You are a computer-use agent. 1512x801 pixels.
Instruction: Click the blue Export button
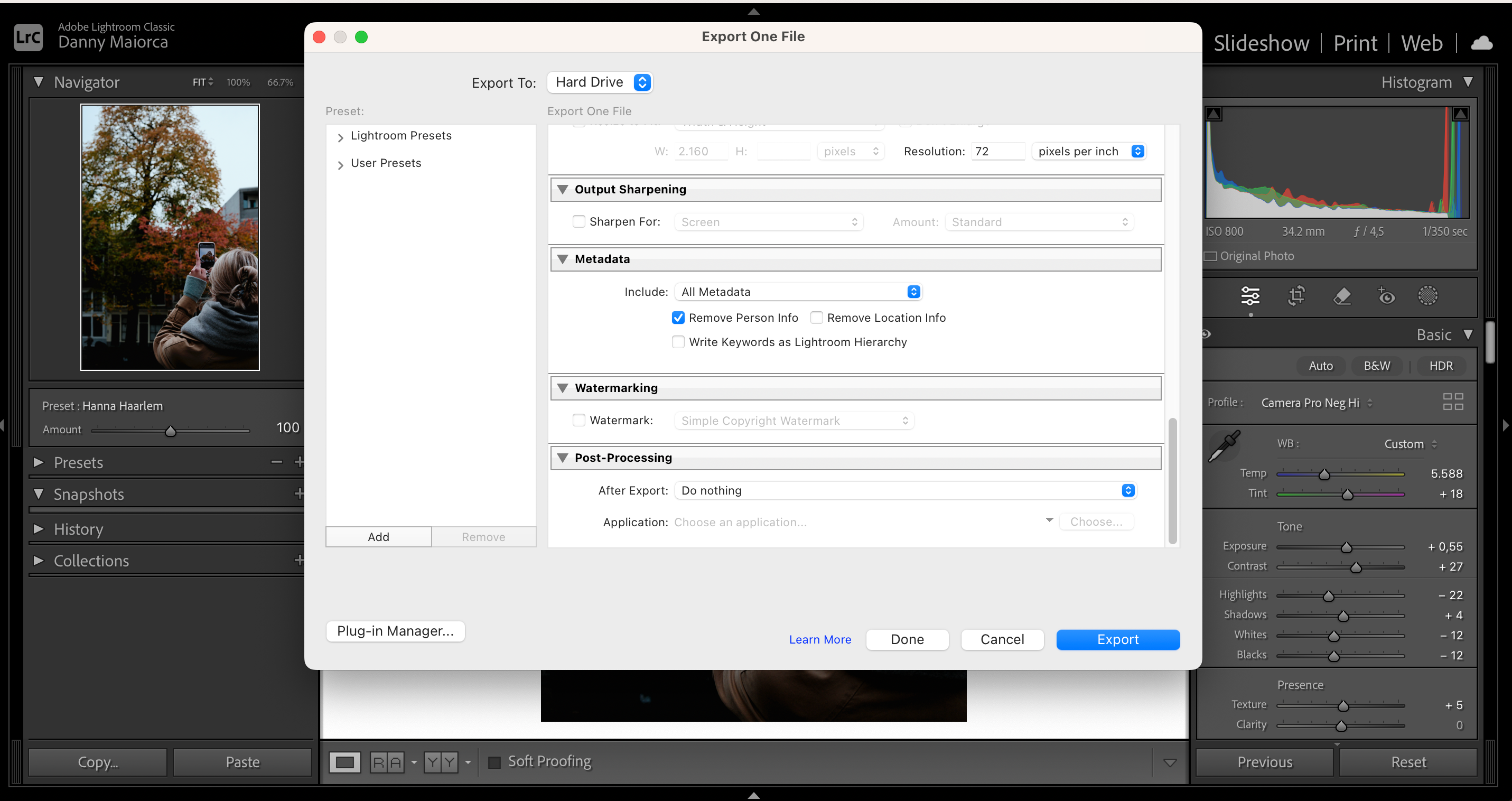point(1117,640)
